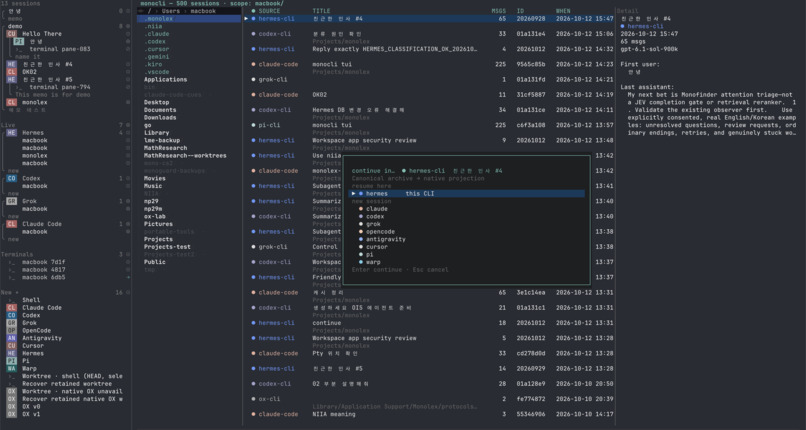Screen dimensions: 806x430
Task: Sort by the WHEN column header
Action: tap(563, 11)
